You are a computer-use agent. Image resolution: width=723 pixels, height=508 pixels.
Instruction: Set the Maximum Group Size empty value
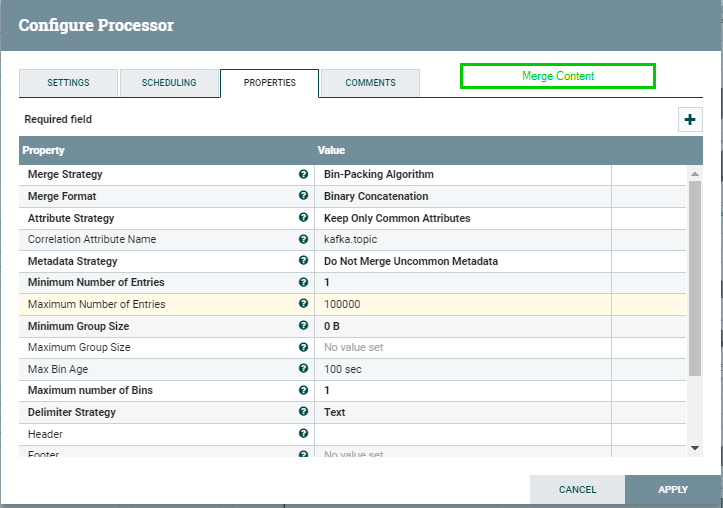point(462,348)
